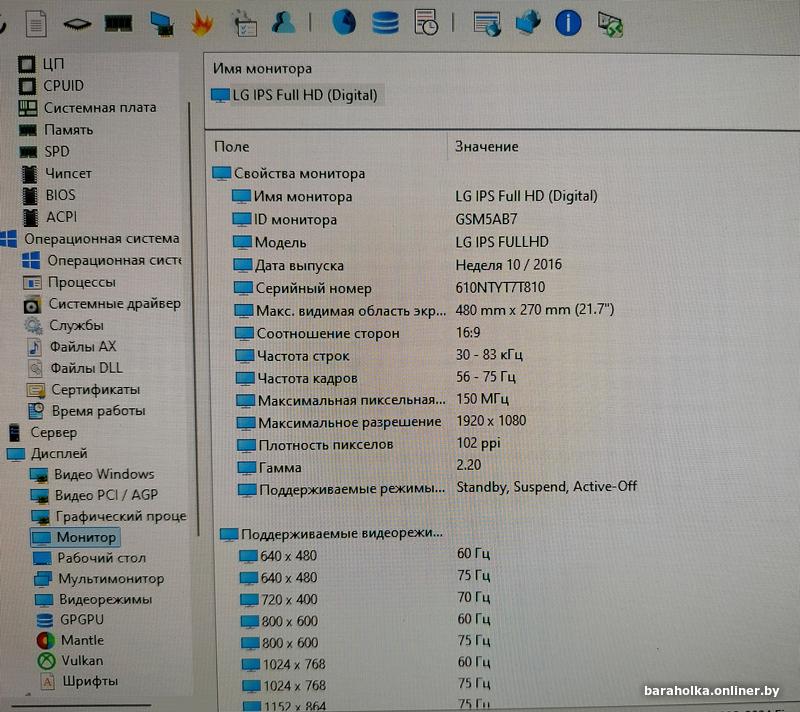
Task: Select BIOS in the sidebar
Action: (48, 195)
